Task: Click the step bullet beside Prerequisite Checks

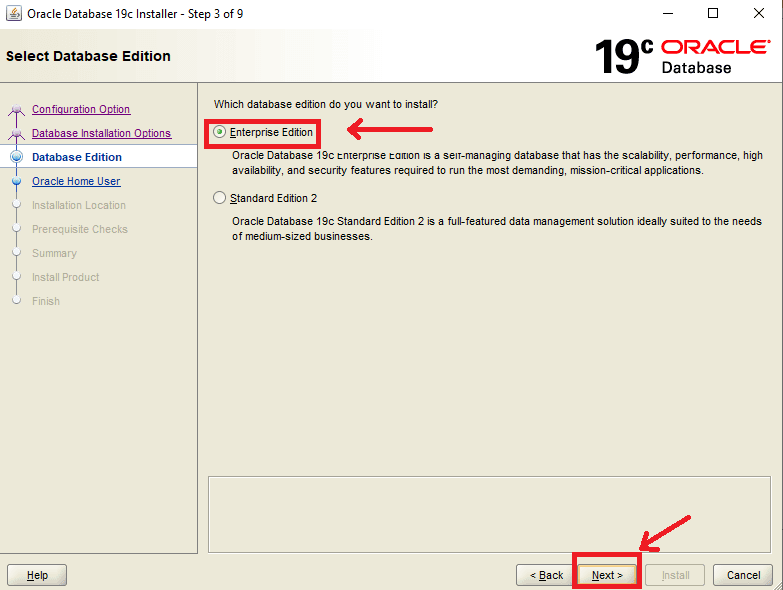Action: click(16, 229)
